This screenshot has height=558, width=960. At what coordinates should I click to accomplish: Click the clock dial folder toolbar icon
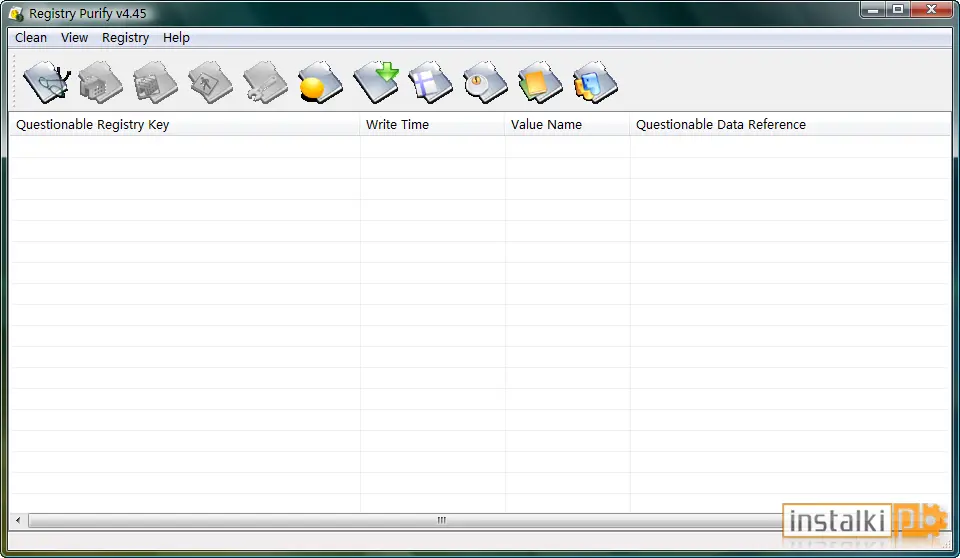click(x=486, y=82)
